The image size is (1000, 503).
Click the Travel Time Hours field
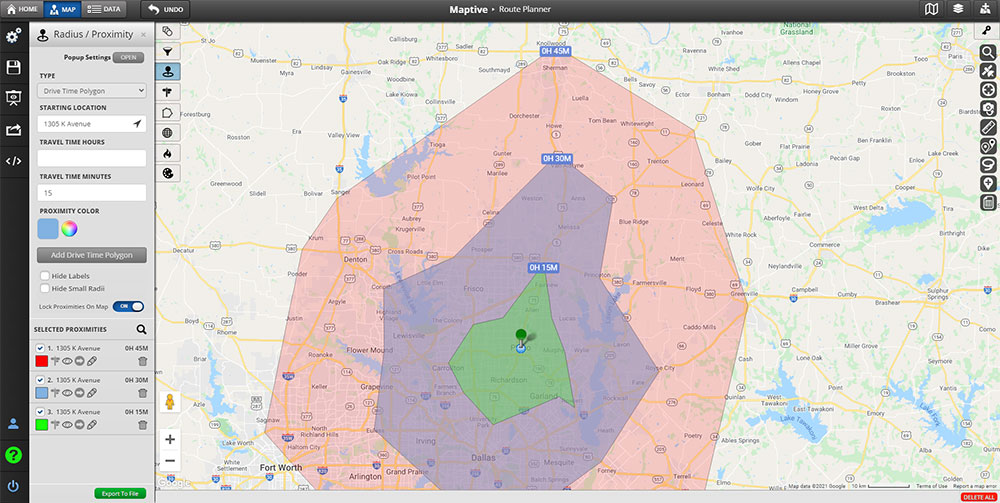tap(92, 158)
